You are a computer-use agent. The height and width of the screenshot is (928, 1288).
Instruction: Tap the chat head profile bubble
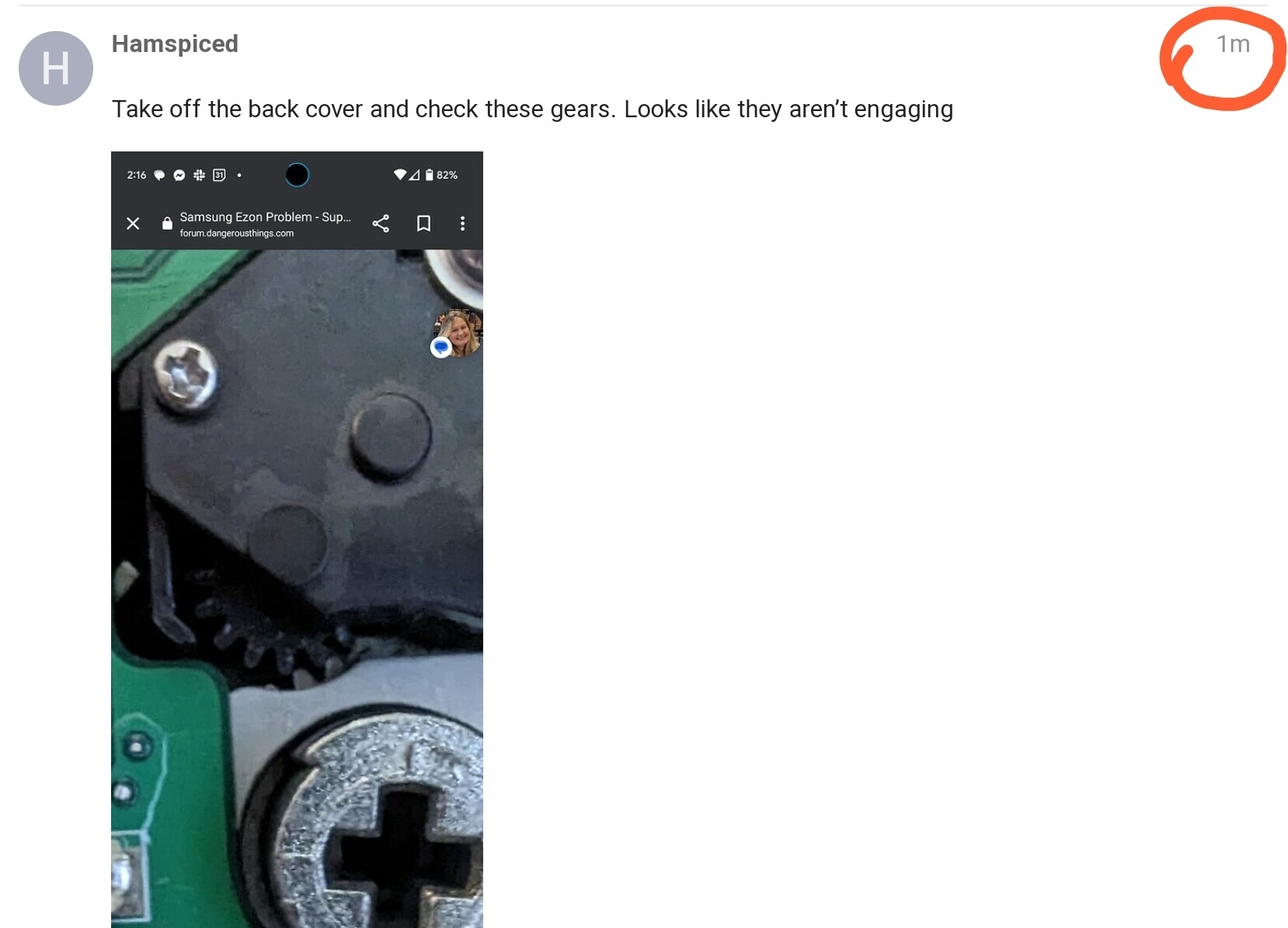[x=457, y=333]
